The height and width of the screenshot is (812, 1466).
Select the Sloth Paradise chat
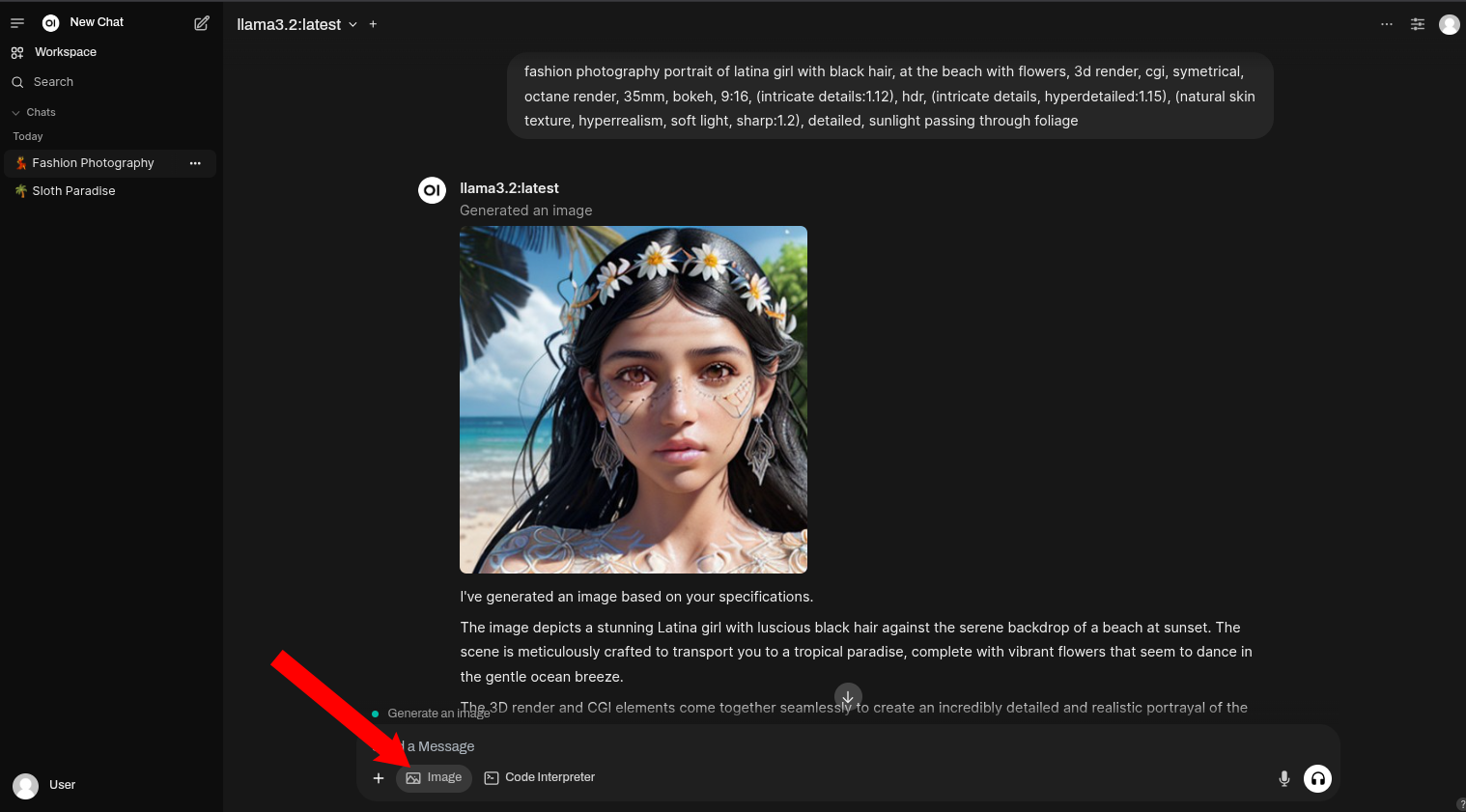click(72, 190)
